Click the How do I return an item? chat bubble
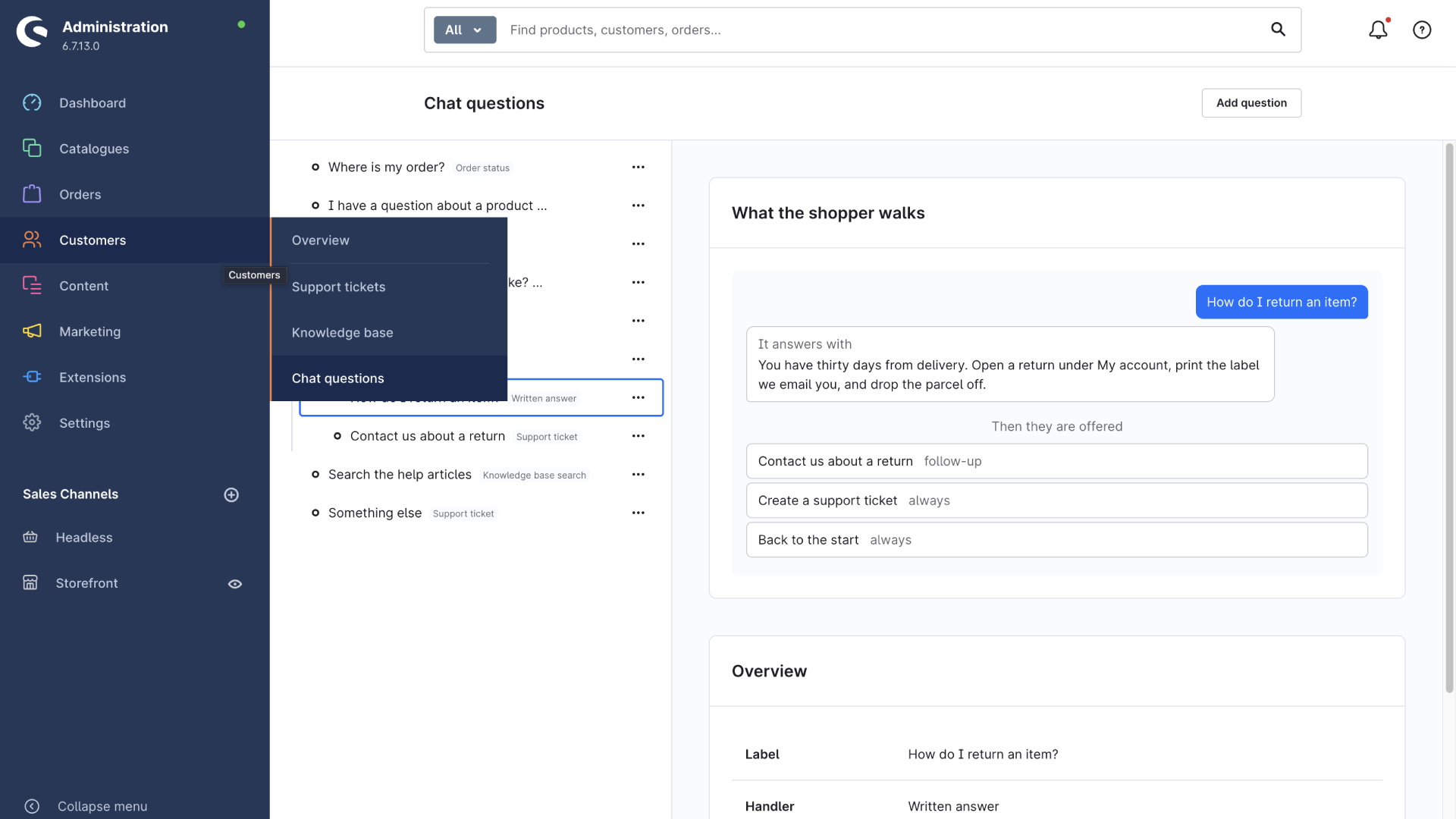 pos(1282,302)
